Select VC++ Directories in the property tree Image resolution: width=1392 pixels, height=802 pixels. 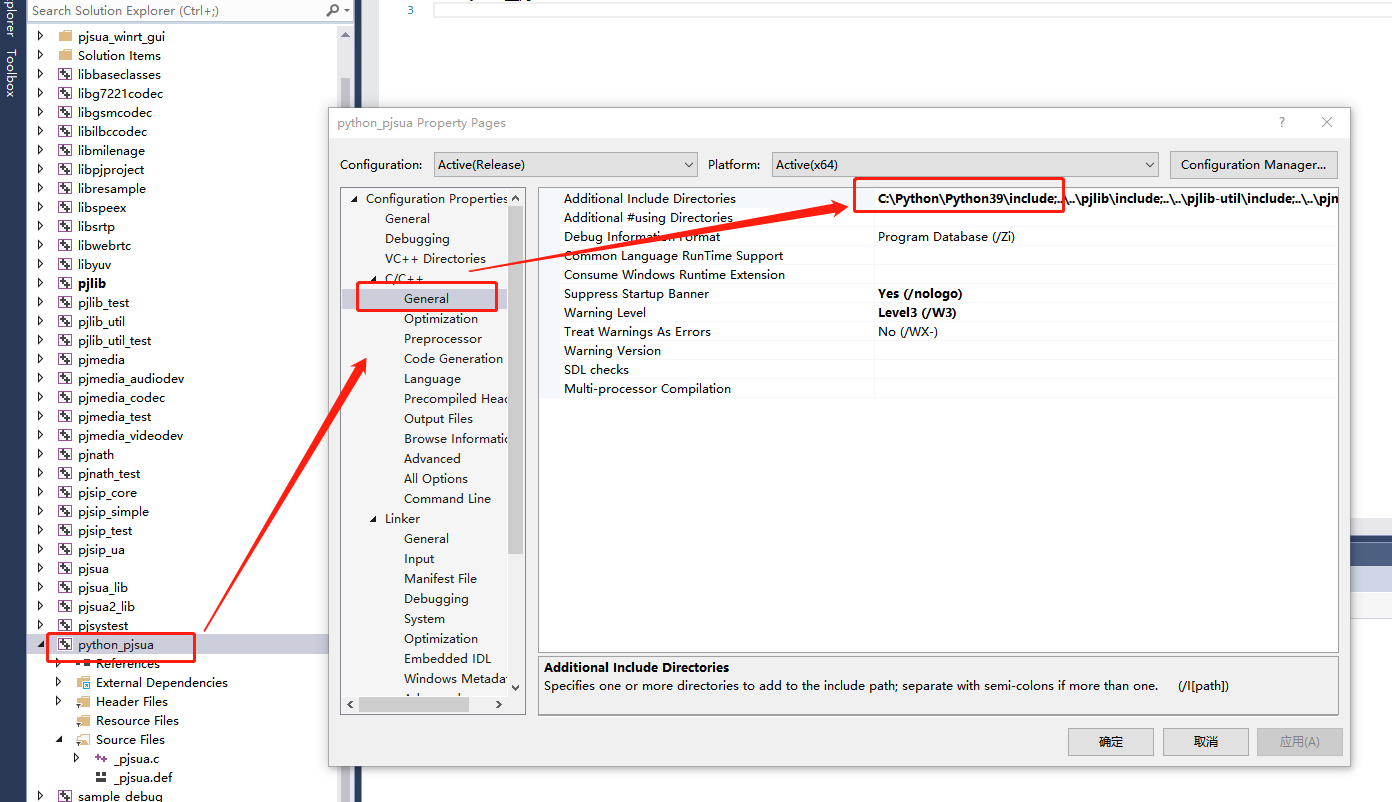point(435,258)
